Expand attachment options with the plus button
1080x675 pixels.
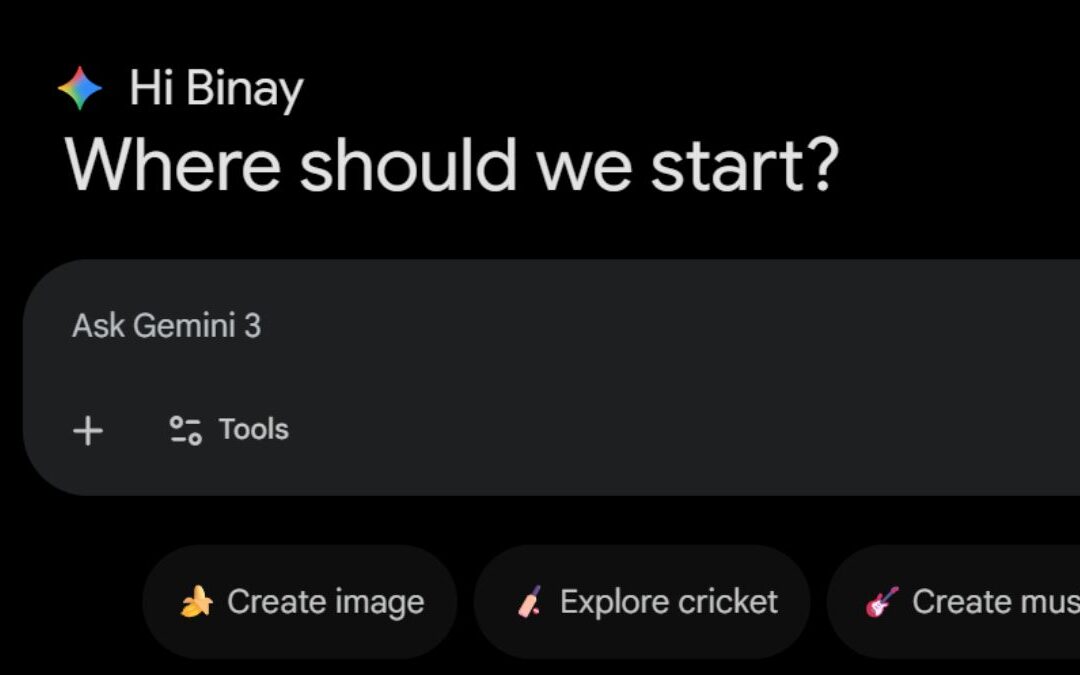coord(89,430)
